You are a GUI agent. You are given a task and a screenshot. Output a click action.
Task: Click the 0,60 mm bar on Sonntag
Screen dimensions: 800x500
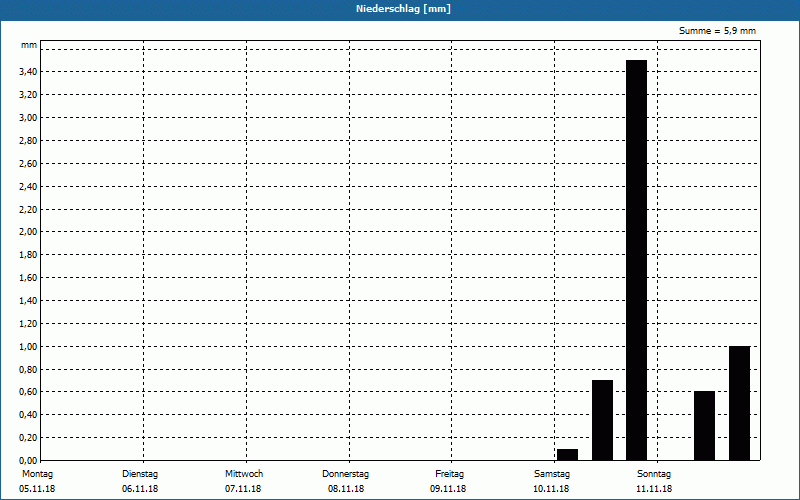(704, 426)
